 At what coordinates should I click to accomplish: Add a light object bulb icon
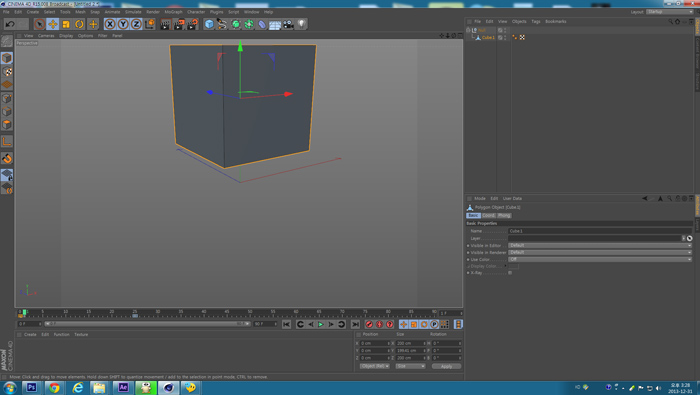coord(302,24)
